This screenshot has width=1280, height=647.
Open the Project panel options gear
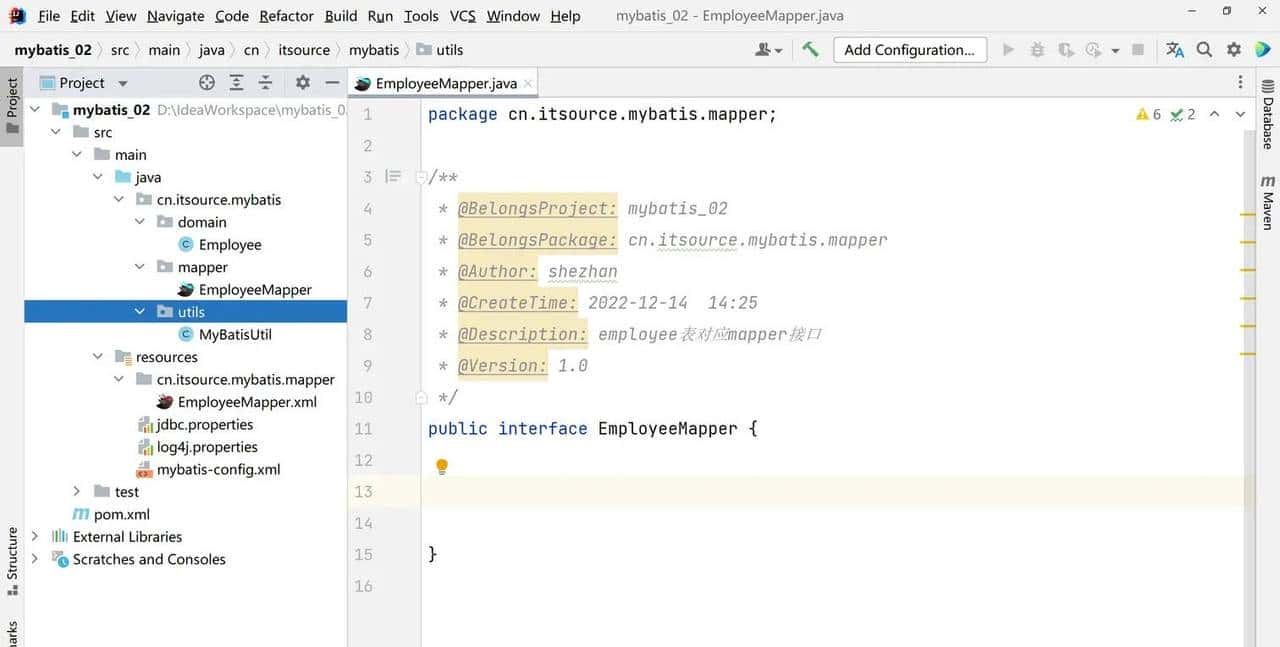[303, 83]
